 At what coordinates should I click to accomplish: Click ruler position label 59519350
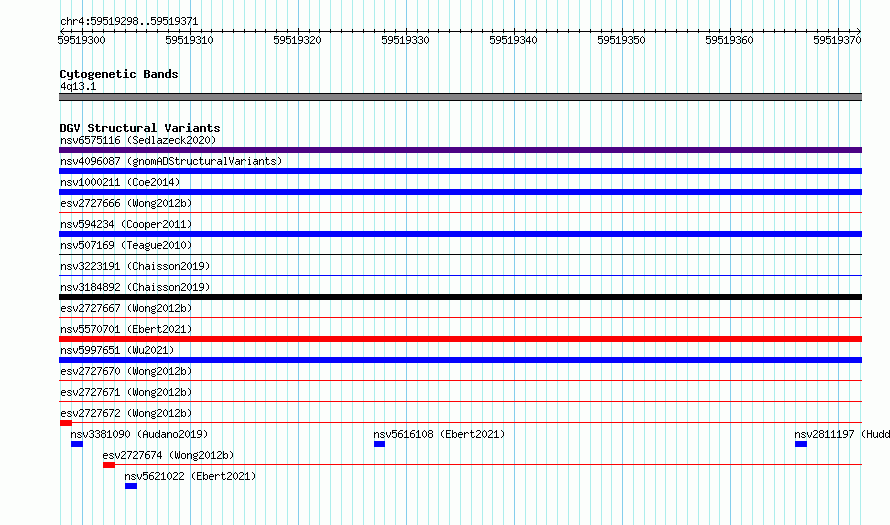[x=621, y=40]
